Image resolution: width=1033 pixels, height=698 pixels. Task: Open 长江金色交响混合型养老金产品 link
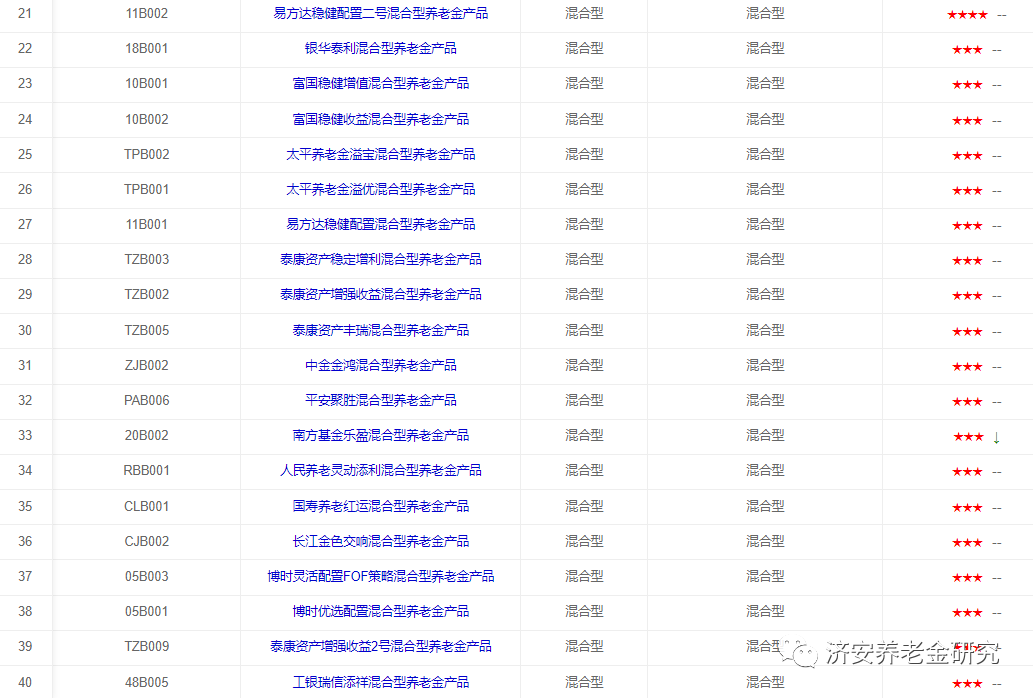(x=380, y=541)
